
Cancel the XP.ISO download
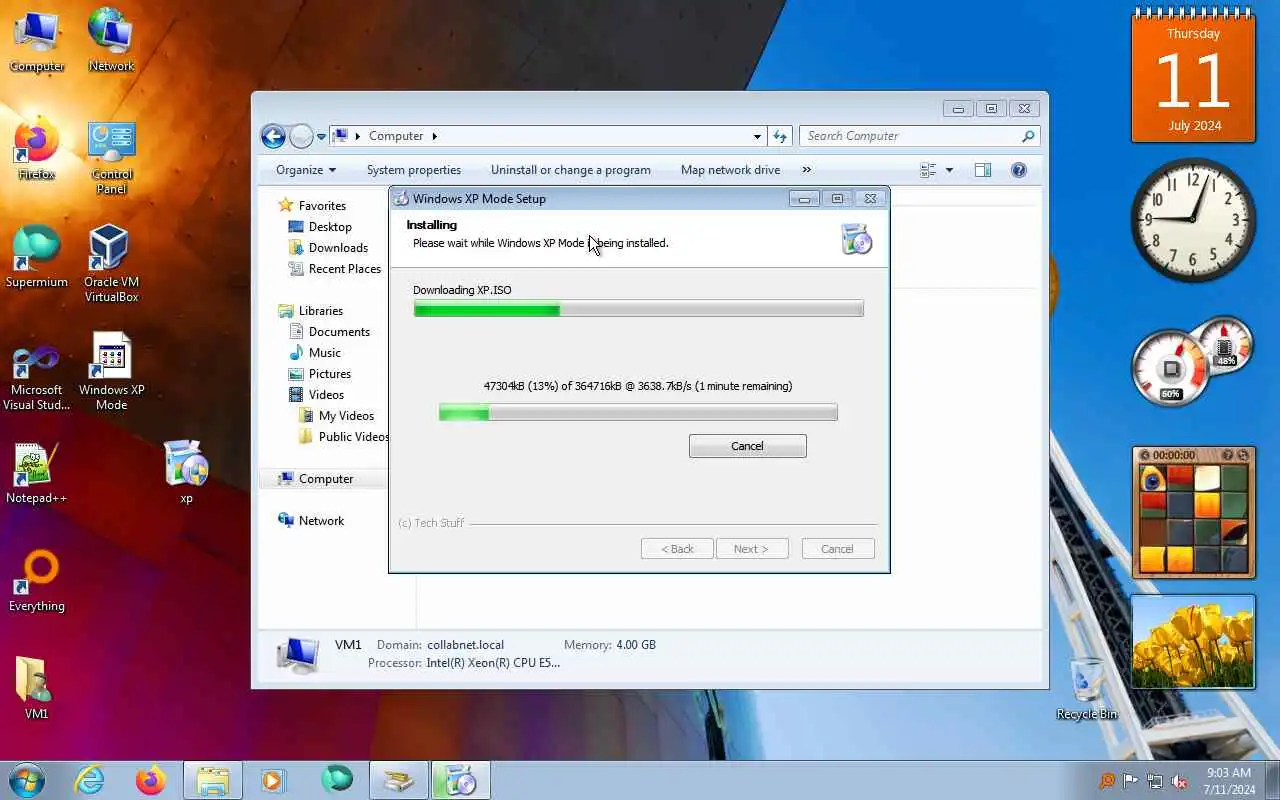pyautogui.click(x=747, y=446)
